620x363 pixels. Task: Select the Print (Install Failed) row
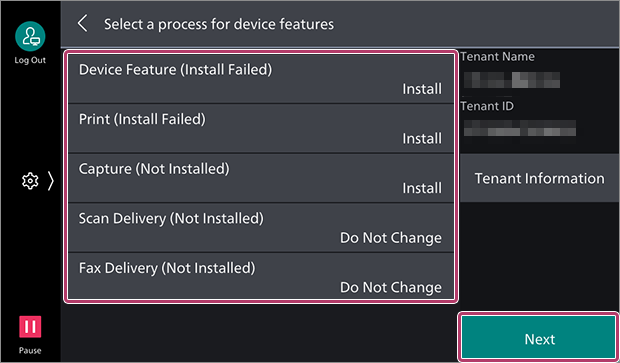pyautogui.click(x=261, y=129)
